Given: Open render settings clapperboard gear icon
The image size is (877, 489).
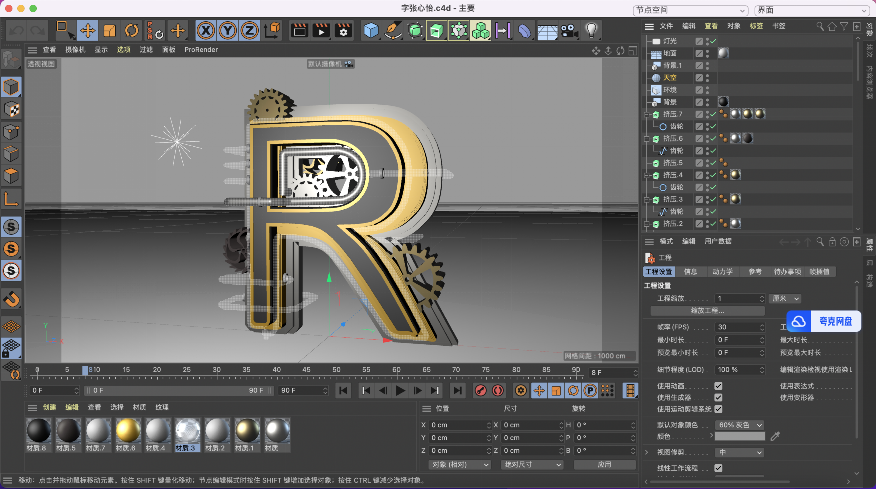Looking at the screenshot, I should coord(343,31).
